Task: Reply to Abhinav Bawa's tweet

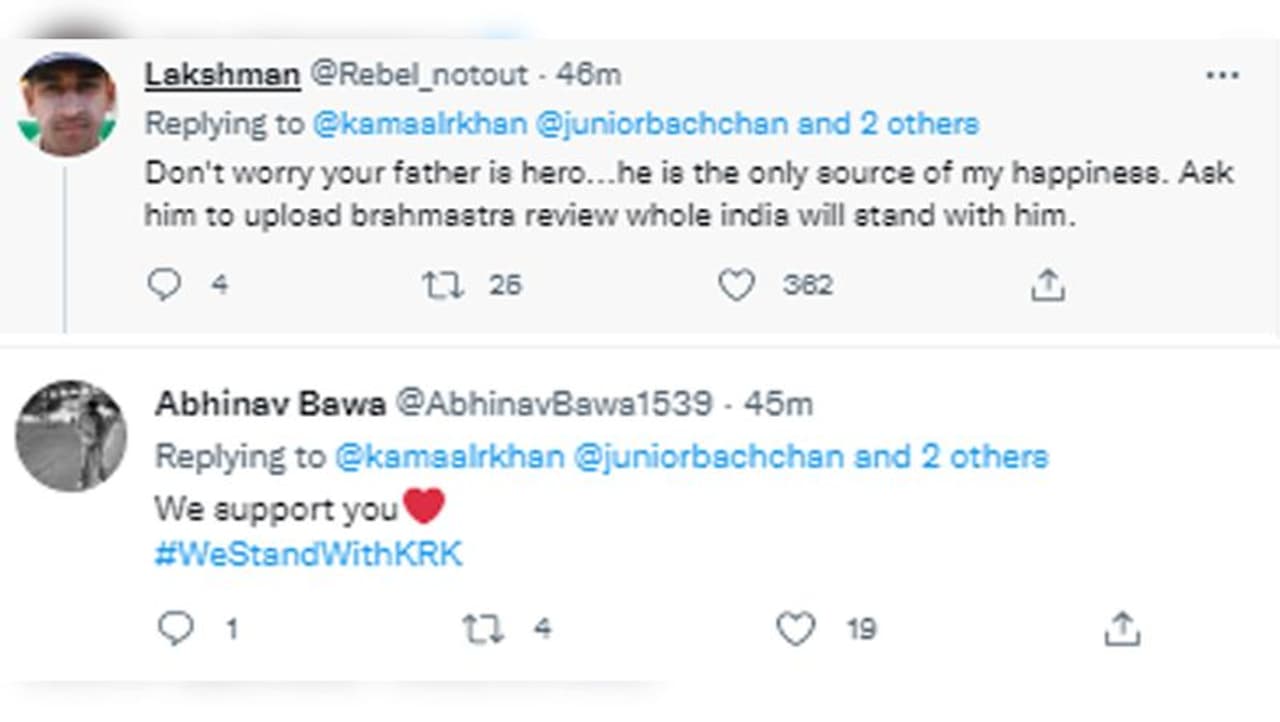Action: 176,629
